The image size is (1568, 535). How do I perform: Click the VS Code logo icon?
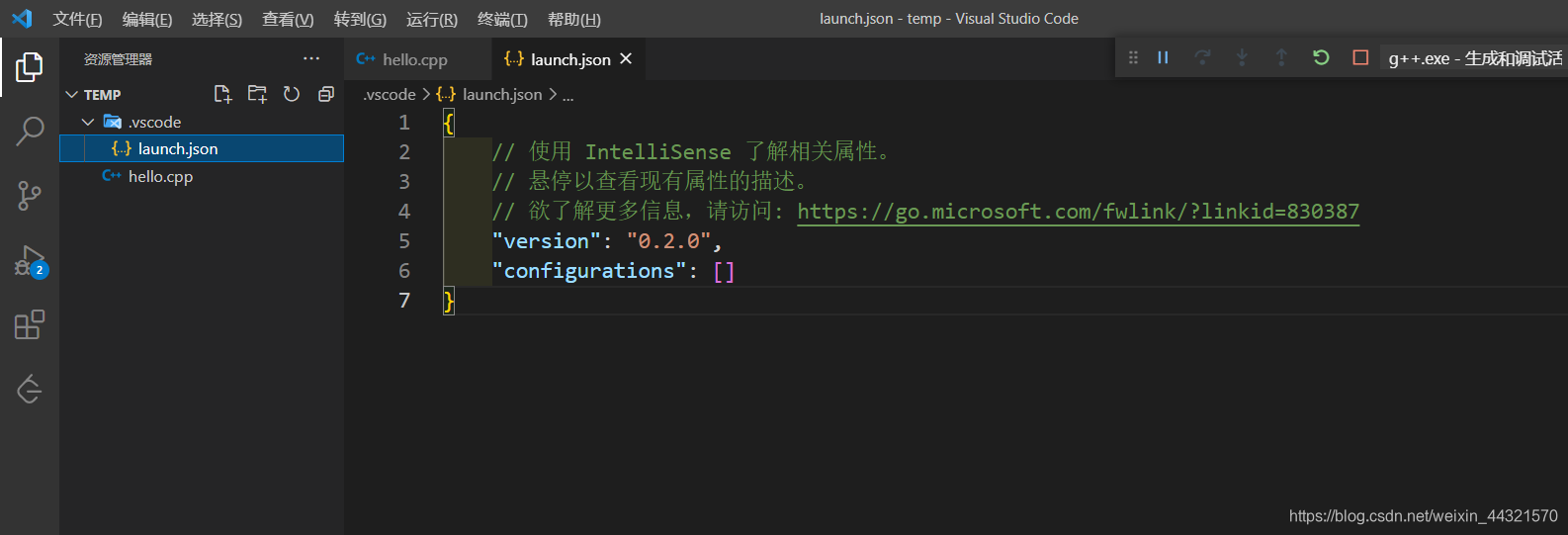tap(22, 19)
